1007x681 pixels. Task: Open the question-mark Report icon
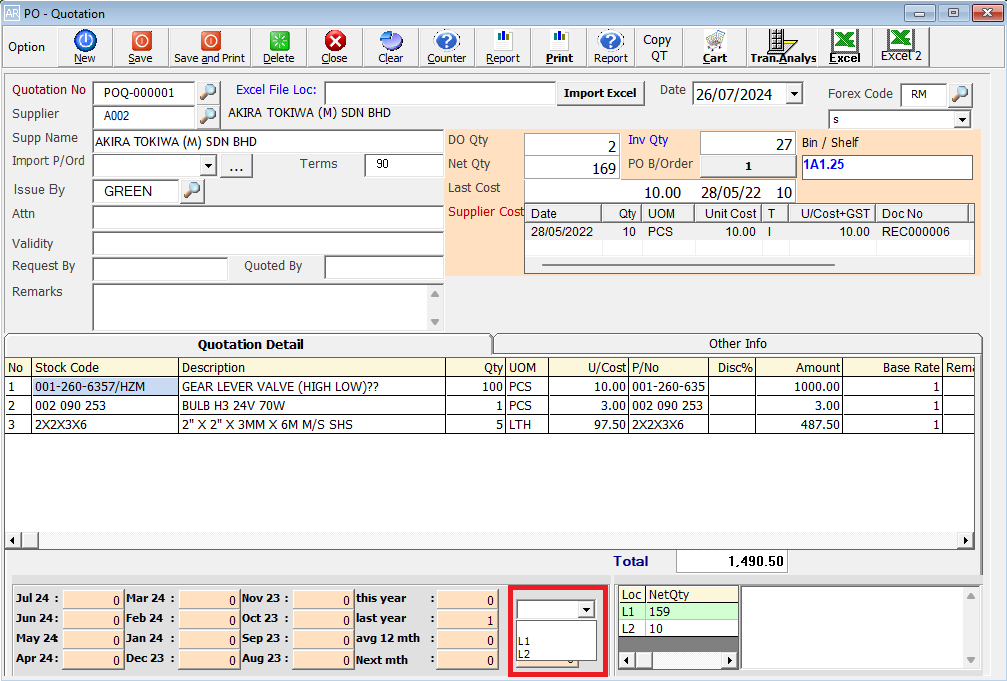coord(611,47)
